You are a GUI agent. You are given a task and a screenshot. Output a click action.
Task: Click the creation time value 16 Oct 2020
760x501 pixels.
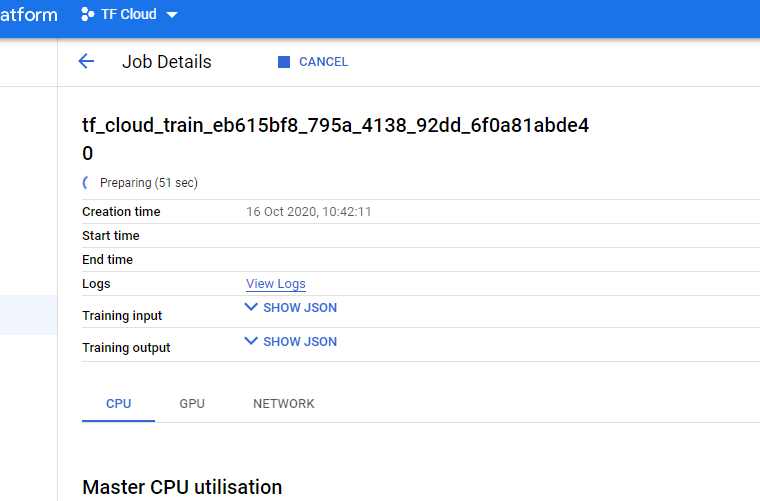click(x=309, y=212)
